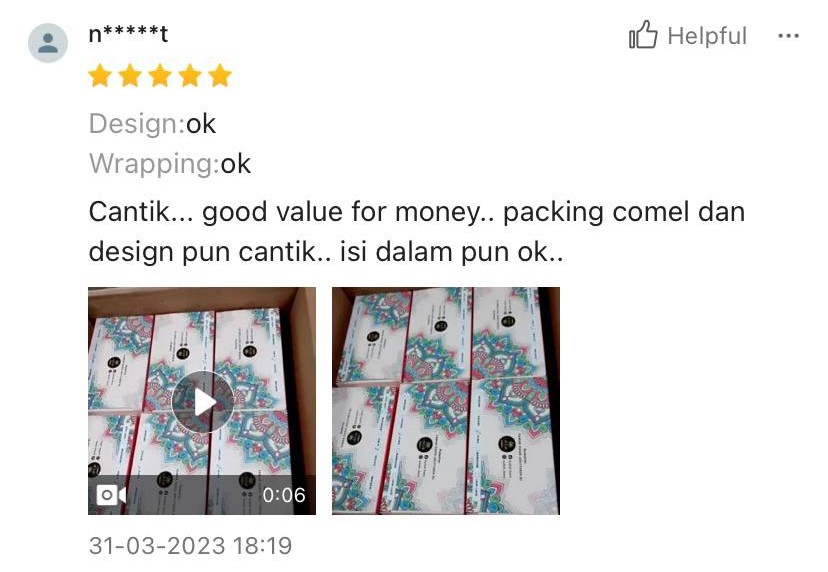Image resolution: width=828 pixels, height=572 pixels.
Task: Open the three-dots more options menu
Action: [x=788, y=36]
